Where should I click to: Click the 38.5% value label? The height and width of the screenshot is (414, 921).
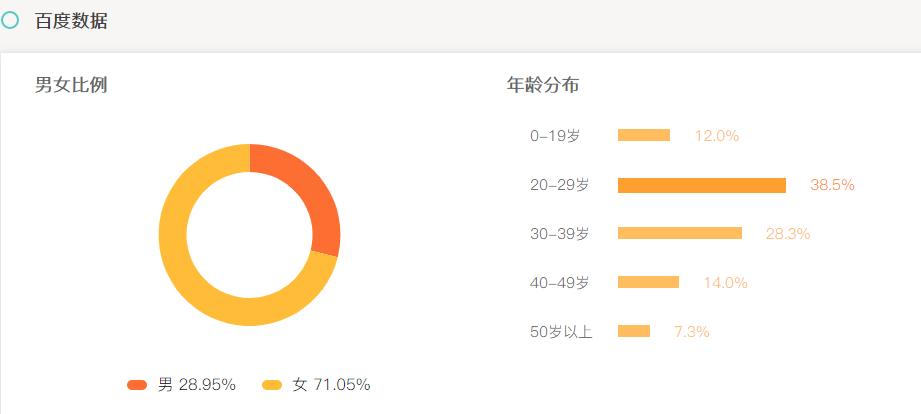[x=832, y=185]
